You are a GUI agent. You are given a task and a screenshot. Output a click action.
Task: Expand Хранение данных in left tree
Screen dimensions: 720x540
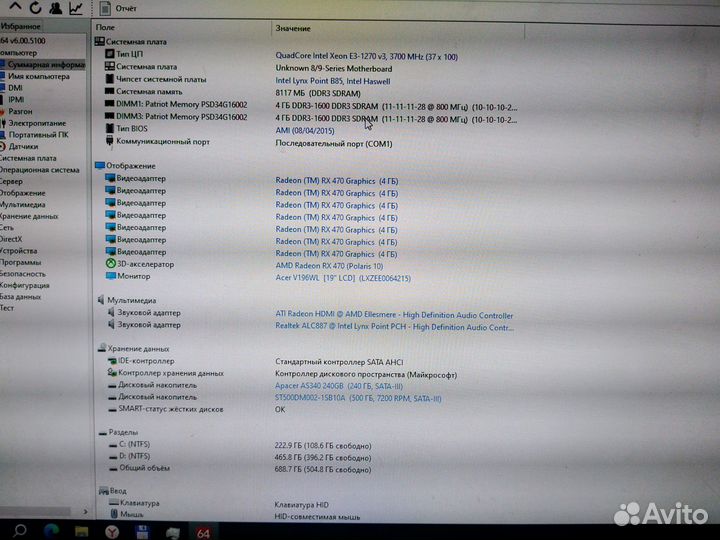(29, 216)
